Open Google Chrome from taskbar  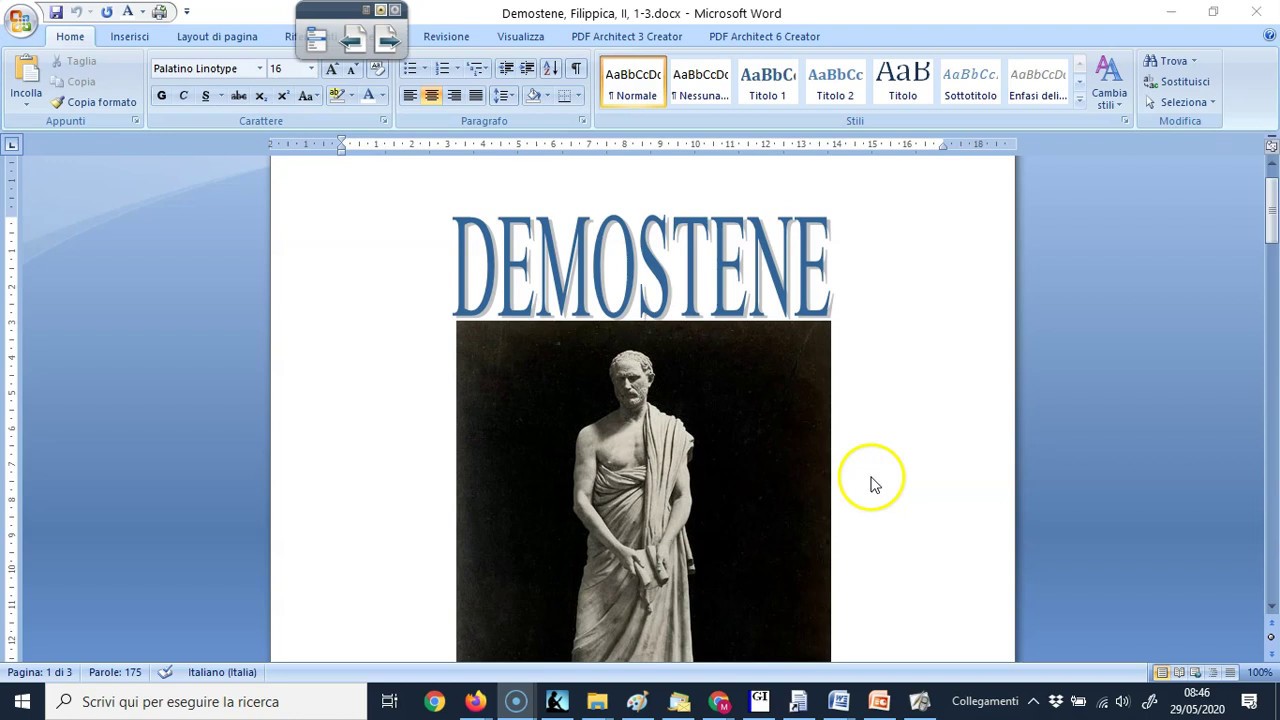click(434, 701)
